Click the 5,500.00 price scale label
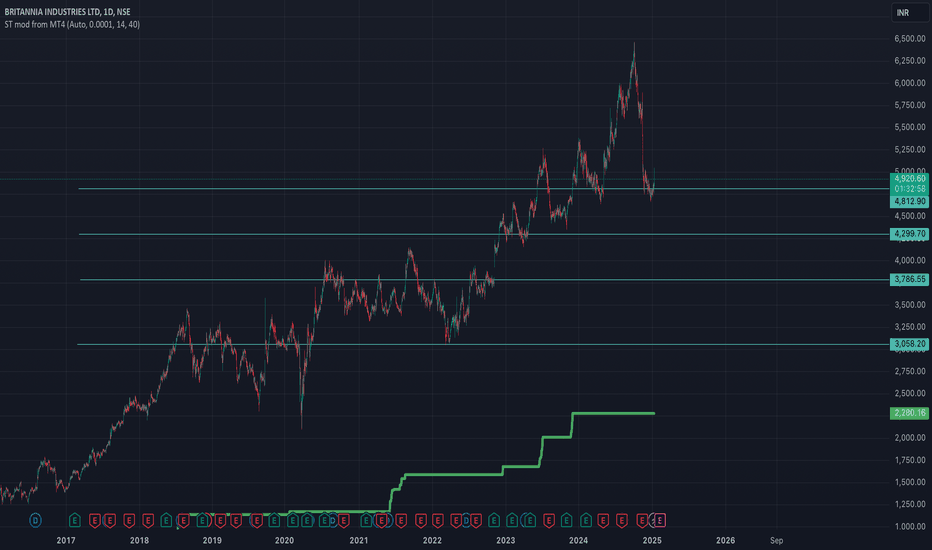 [x=910, y=127]
